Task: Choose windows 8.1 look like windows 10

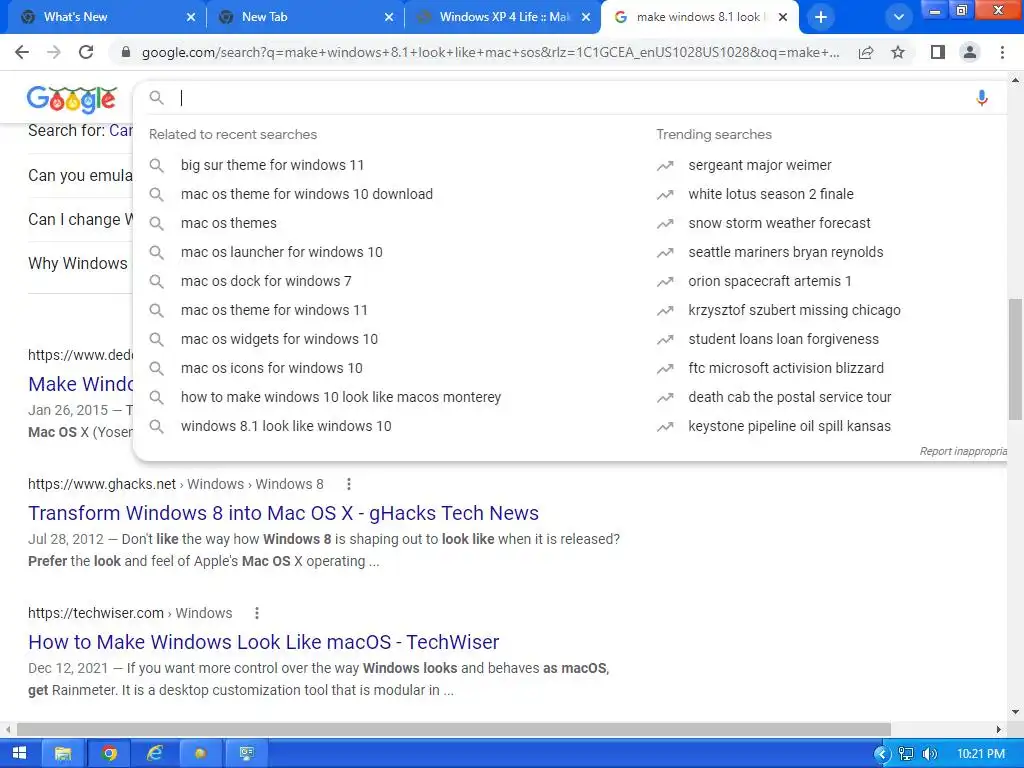Action: coord(286,426)
